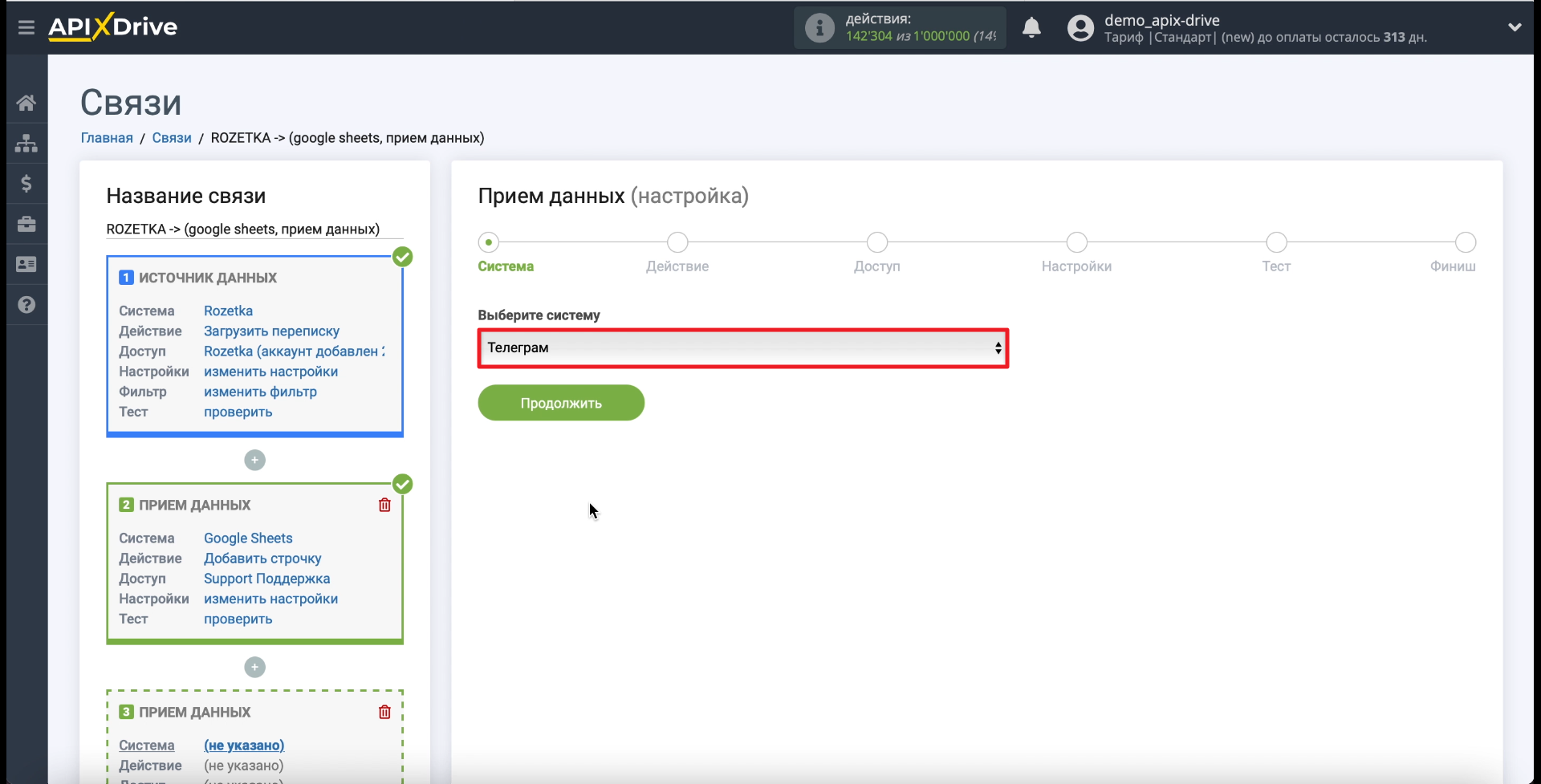1541x784 pixels.
Task: Go to the Доступ step
Action: (x=877, y=242)
